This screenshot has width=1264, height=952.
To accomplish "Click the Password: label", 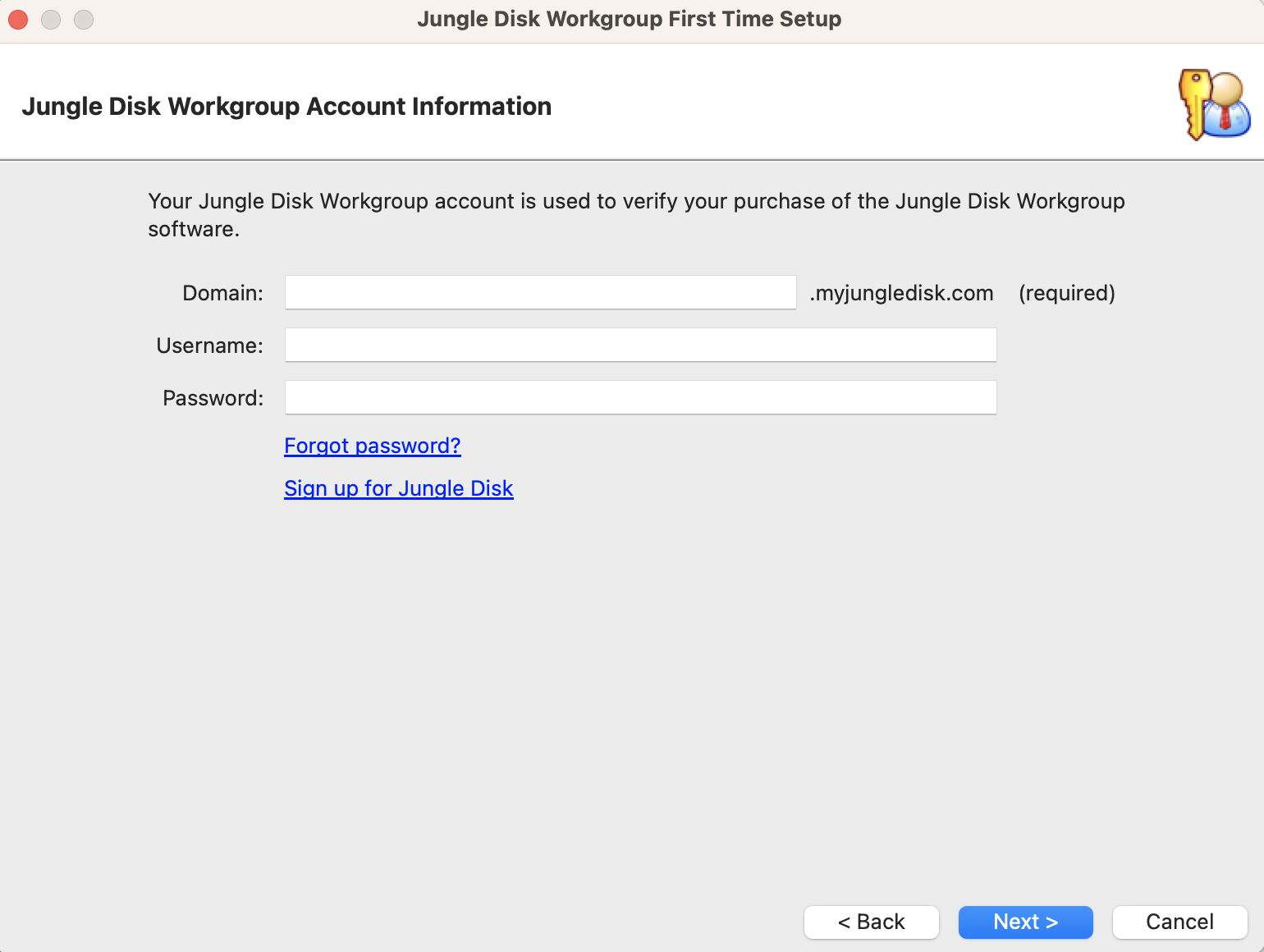I will [x=213, y=398].
